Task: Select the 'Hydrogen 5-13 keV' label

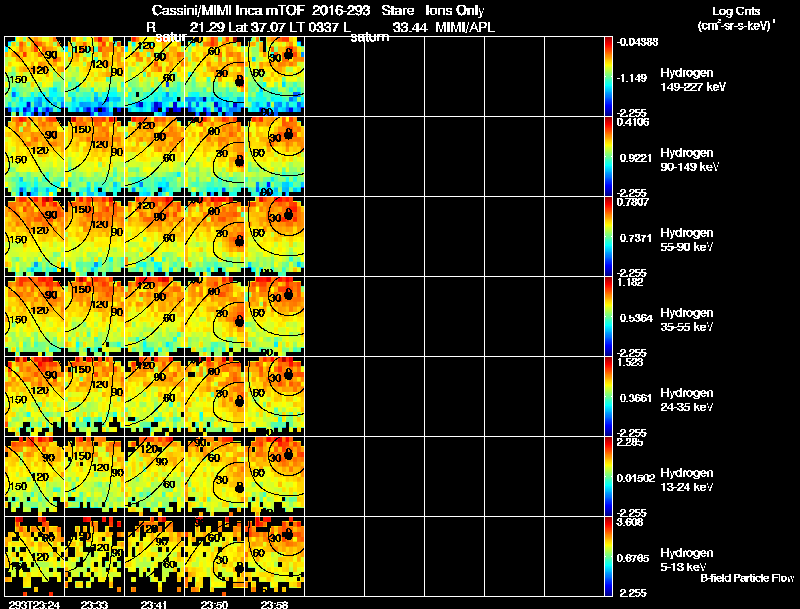Action: (x=687, y=560)
